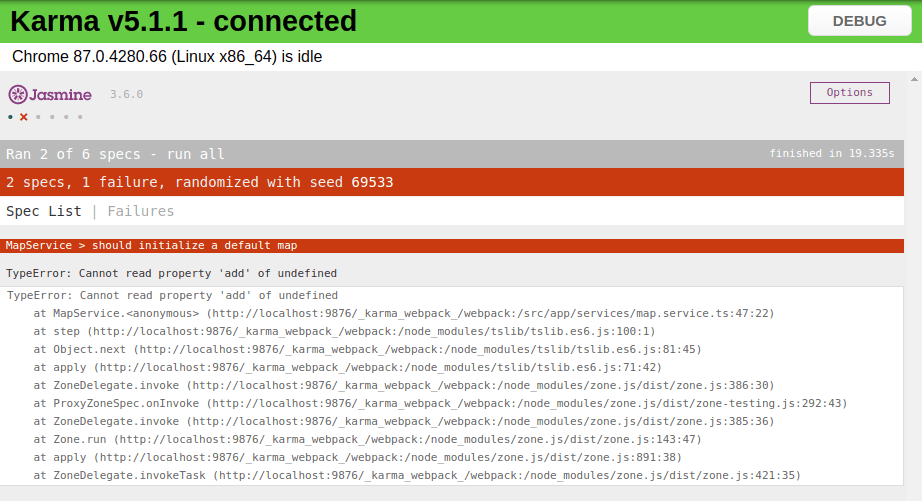Click the third grey skipped spec dot
The width and height of the screenshot is (922, 501).
[66, 117]
